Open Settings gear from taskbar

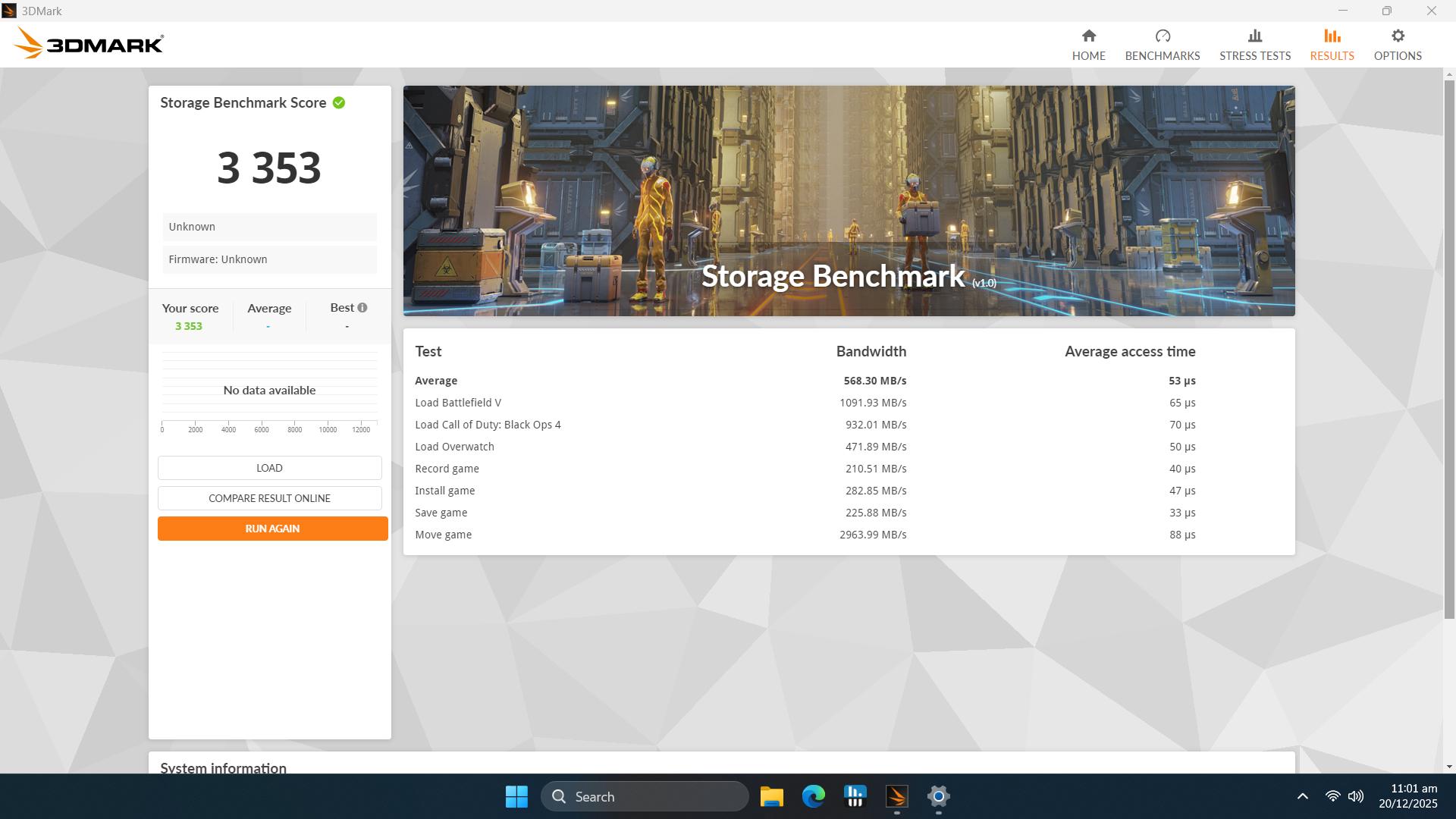[x=938, y=796]
